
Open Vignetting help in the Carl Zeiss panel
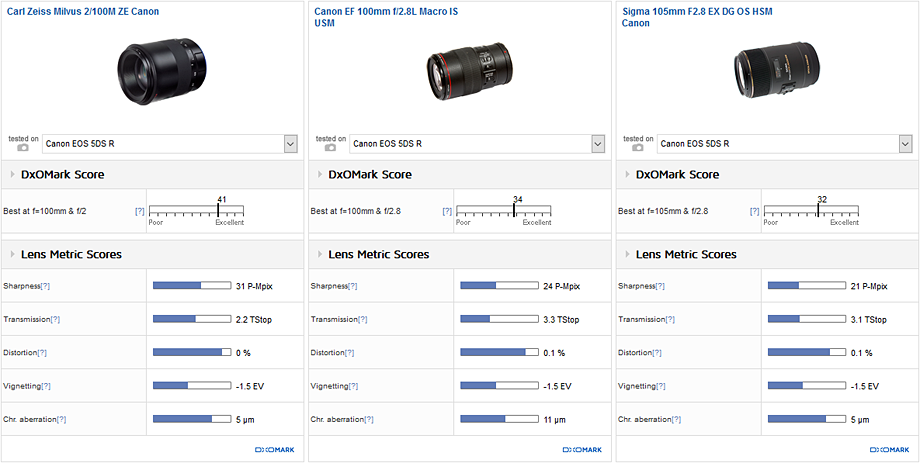coord(46,386)
